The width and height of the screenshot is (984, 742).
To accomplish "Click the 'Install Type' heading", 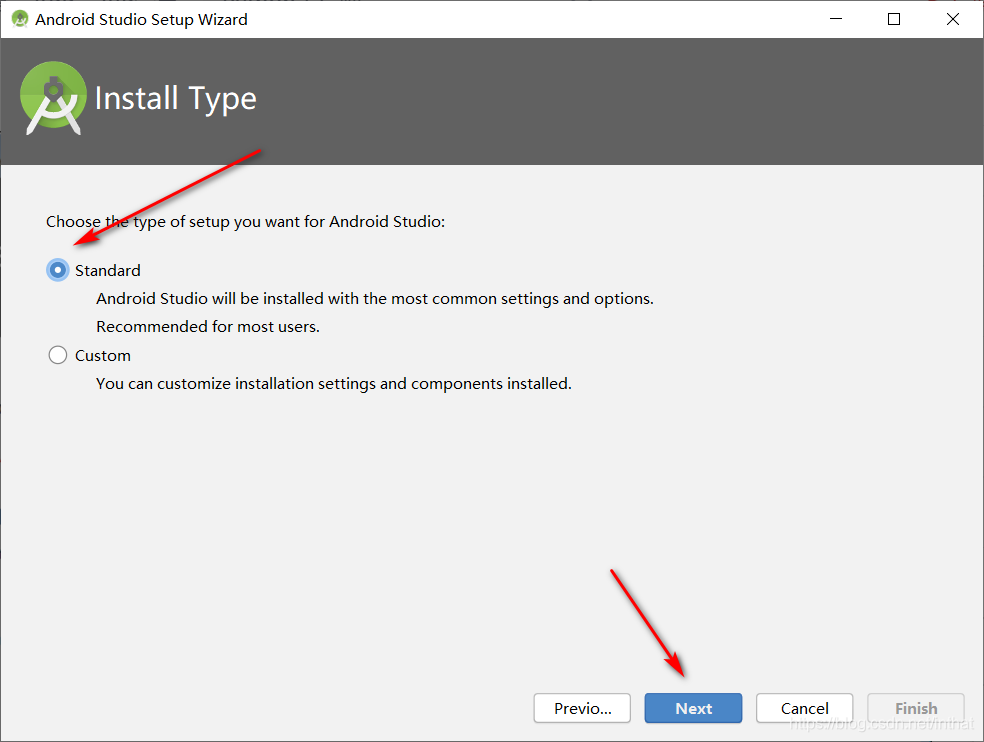I will pyautogui.click(x=176, y=99).
